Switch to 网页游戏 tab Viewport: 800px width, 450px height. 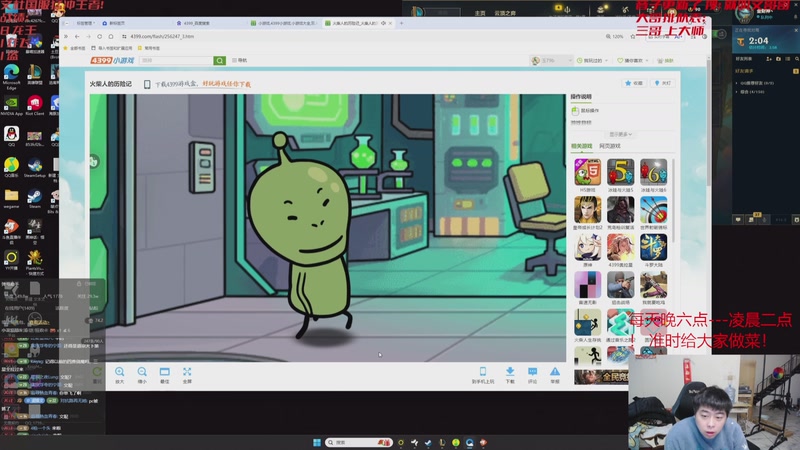point(610,146)
